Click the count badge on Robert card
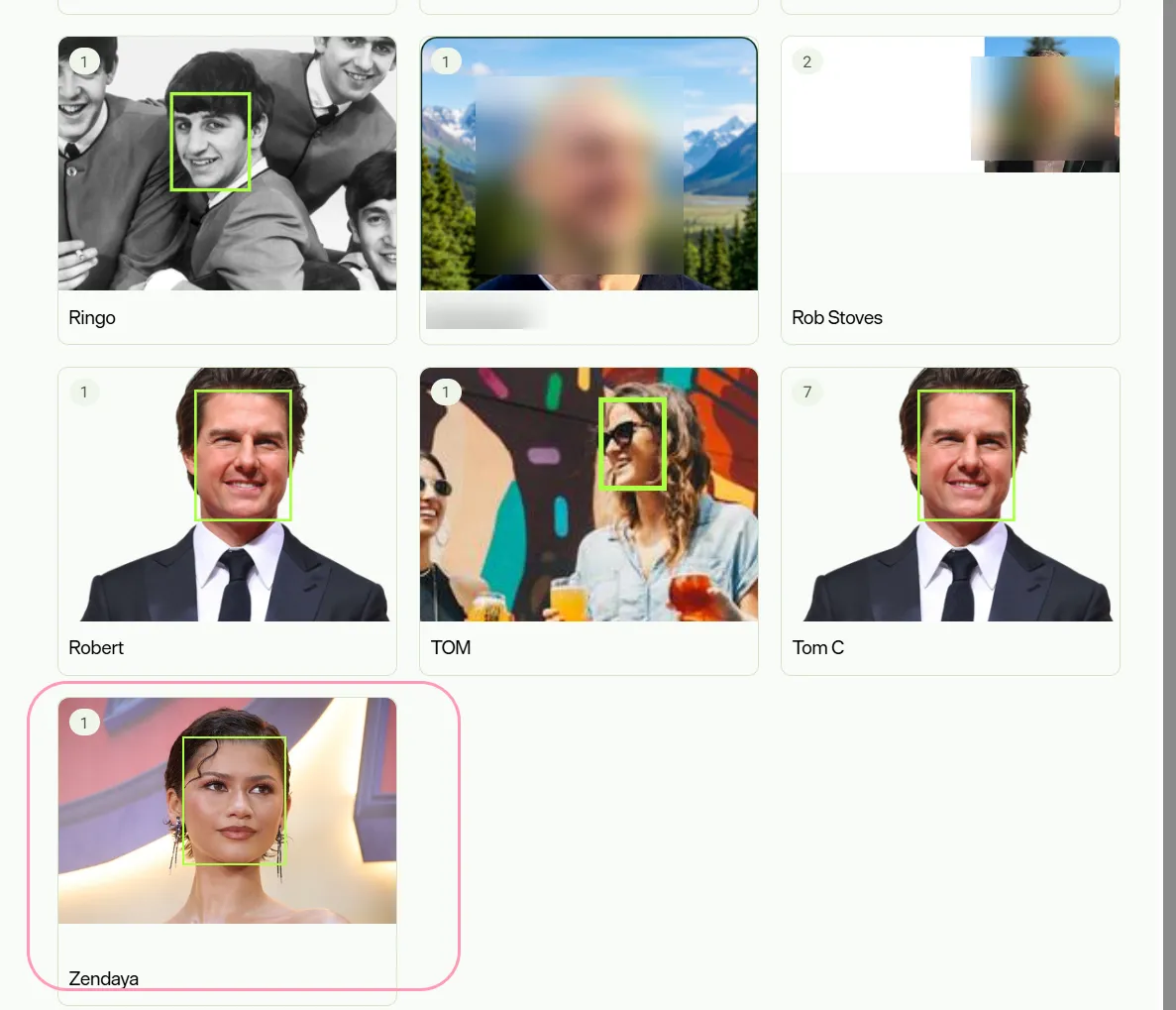Screen dimensions: 1176x1010 click(84, 392)
